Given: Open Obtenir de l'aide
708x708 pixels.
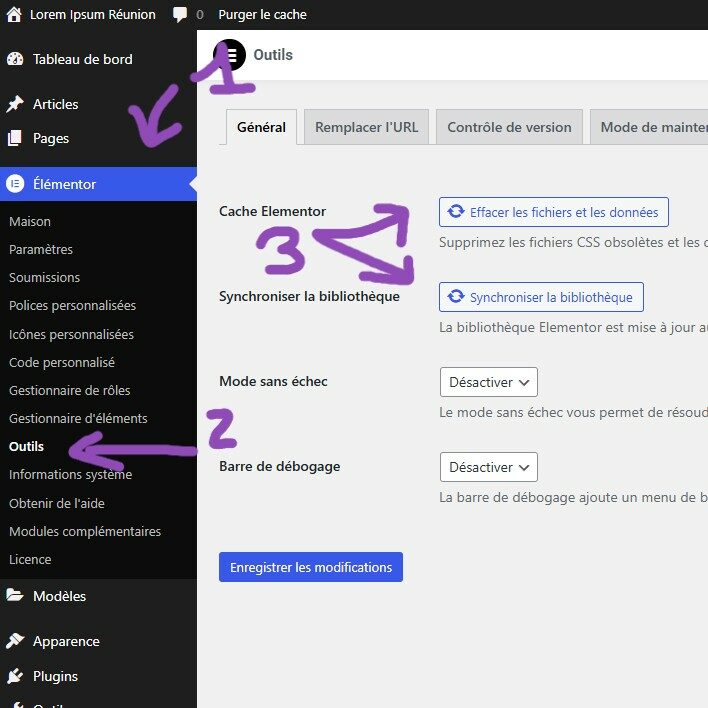Looking at the screenshot, I should point(57,503).
